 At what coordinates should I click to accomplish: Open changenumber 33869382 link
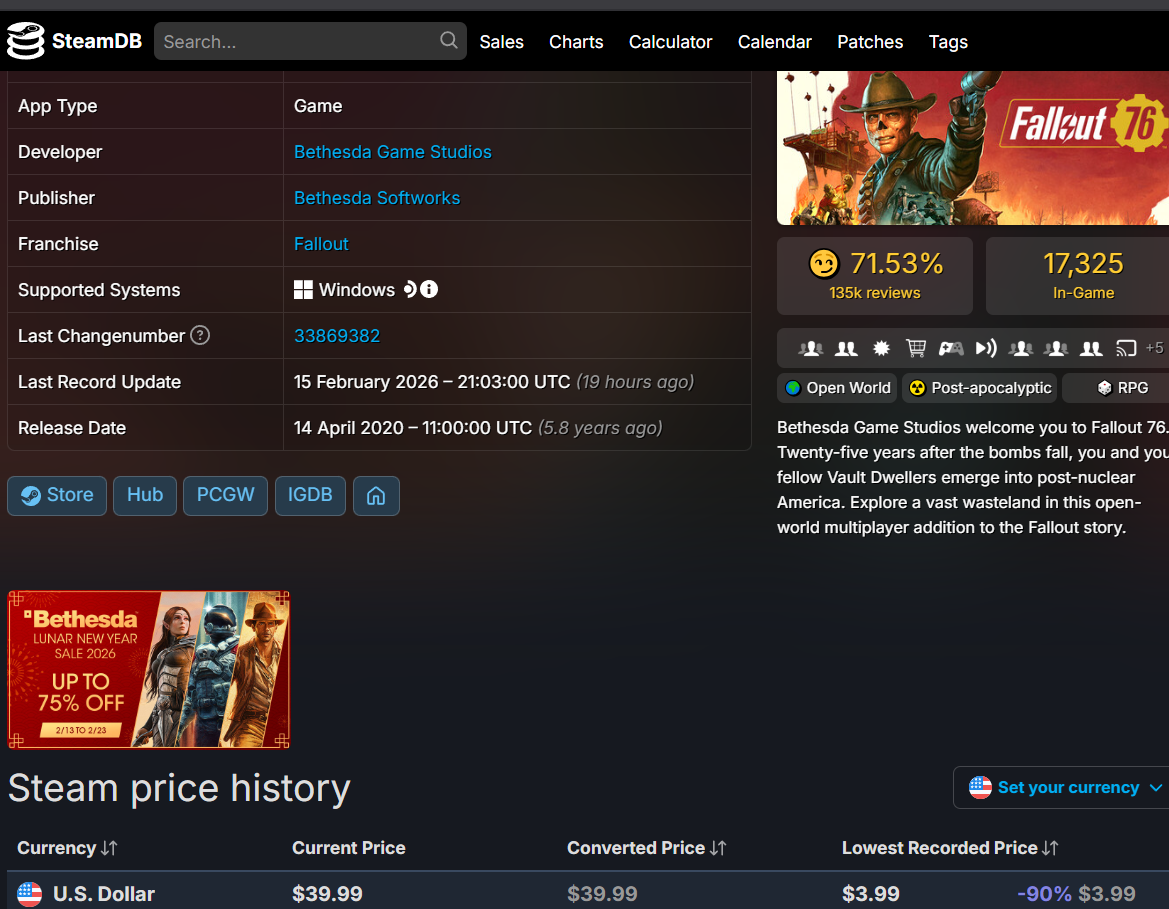click(336, 336)
